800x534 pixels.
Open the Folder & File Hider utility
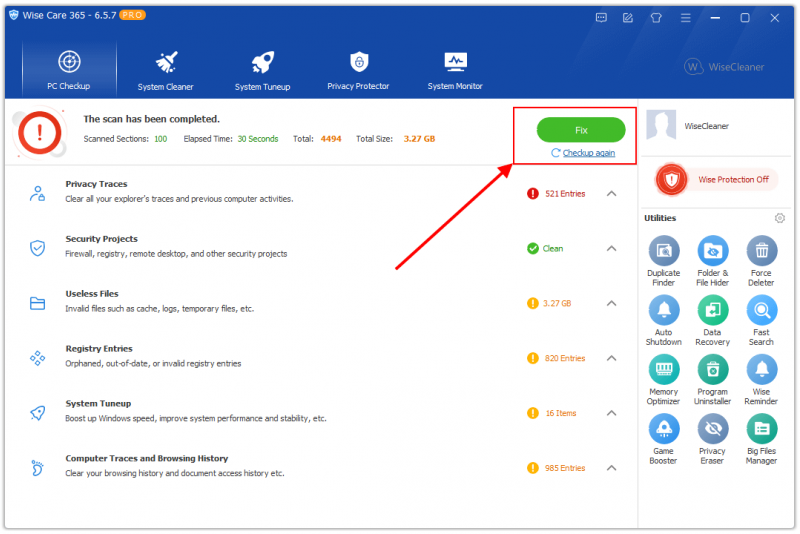point(712,261)
